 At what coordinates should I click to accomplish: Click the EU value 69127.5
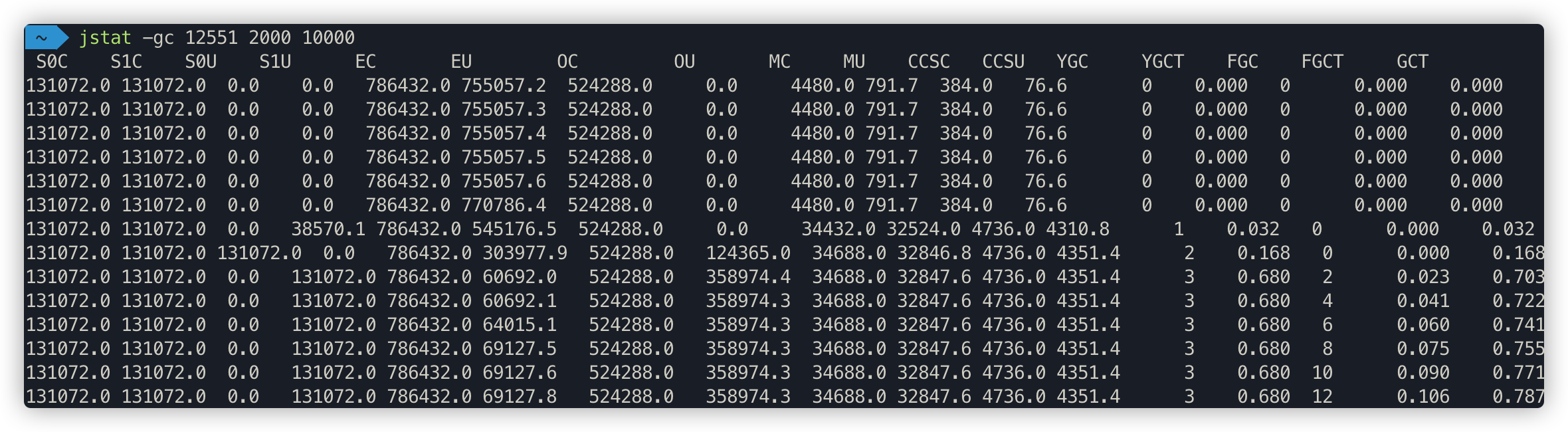point(520,349)
